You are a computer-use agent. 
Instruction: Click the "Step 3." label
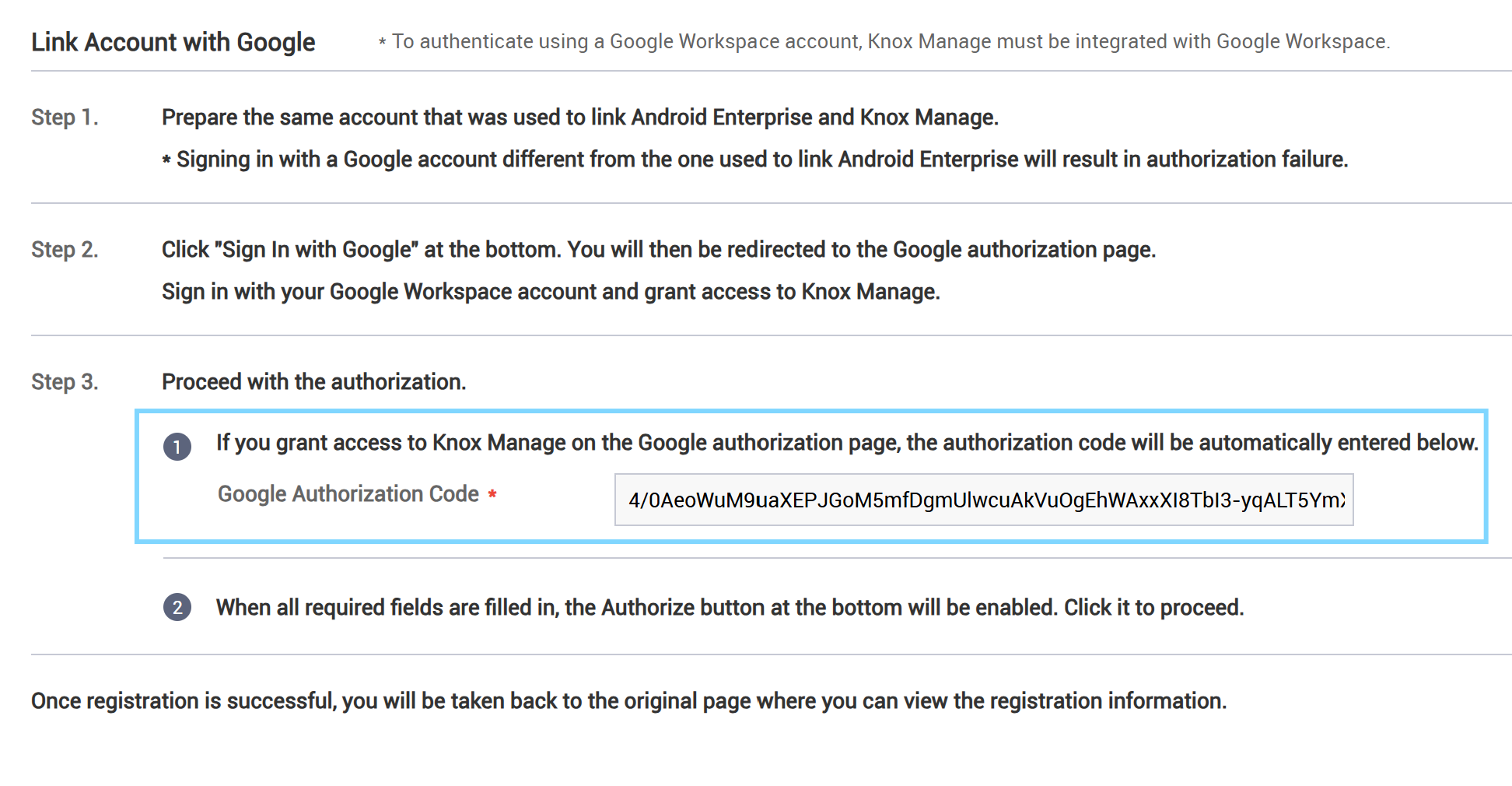point(65,382)
